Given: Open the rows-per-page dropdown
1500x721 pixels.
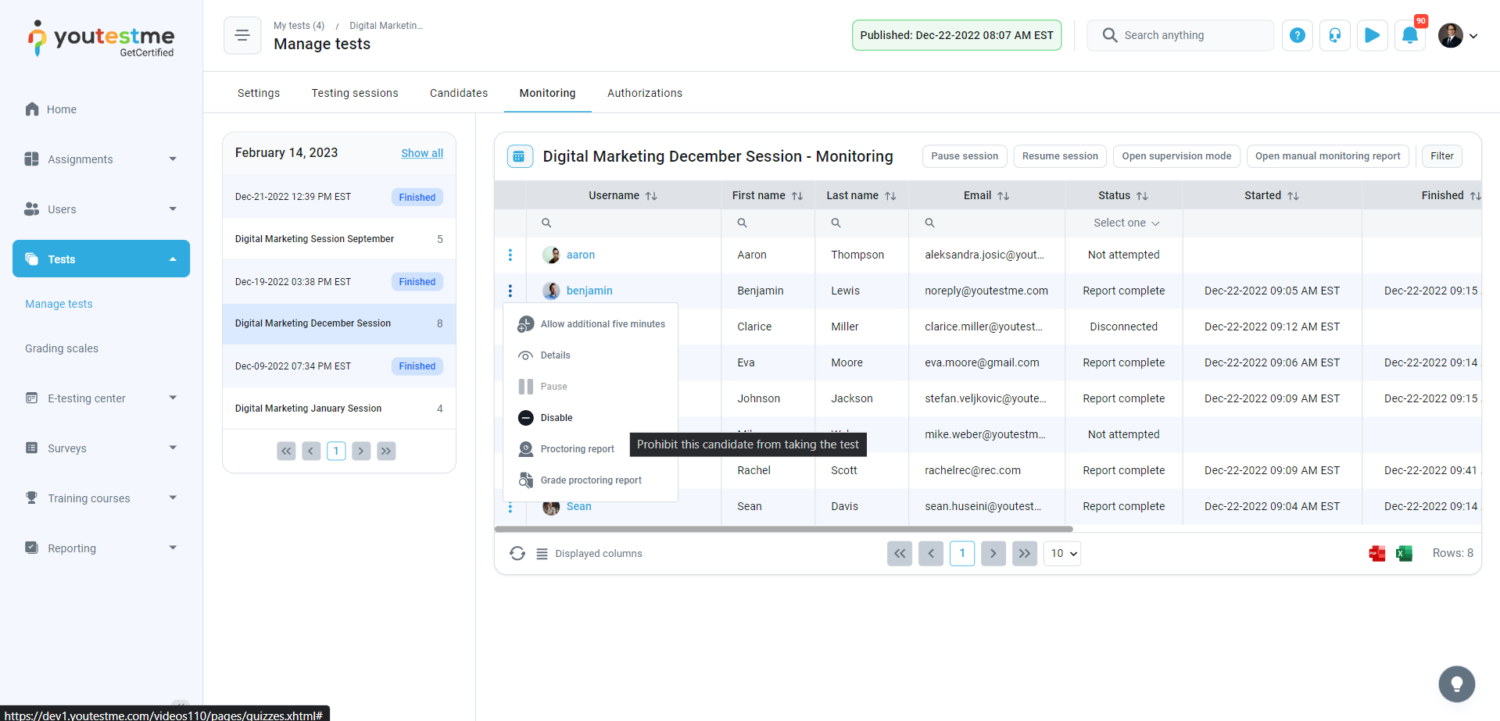Looking at the screenshot, I should tap(1062, 553).
